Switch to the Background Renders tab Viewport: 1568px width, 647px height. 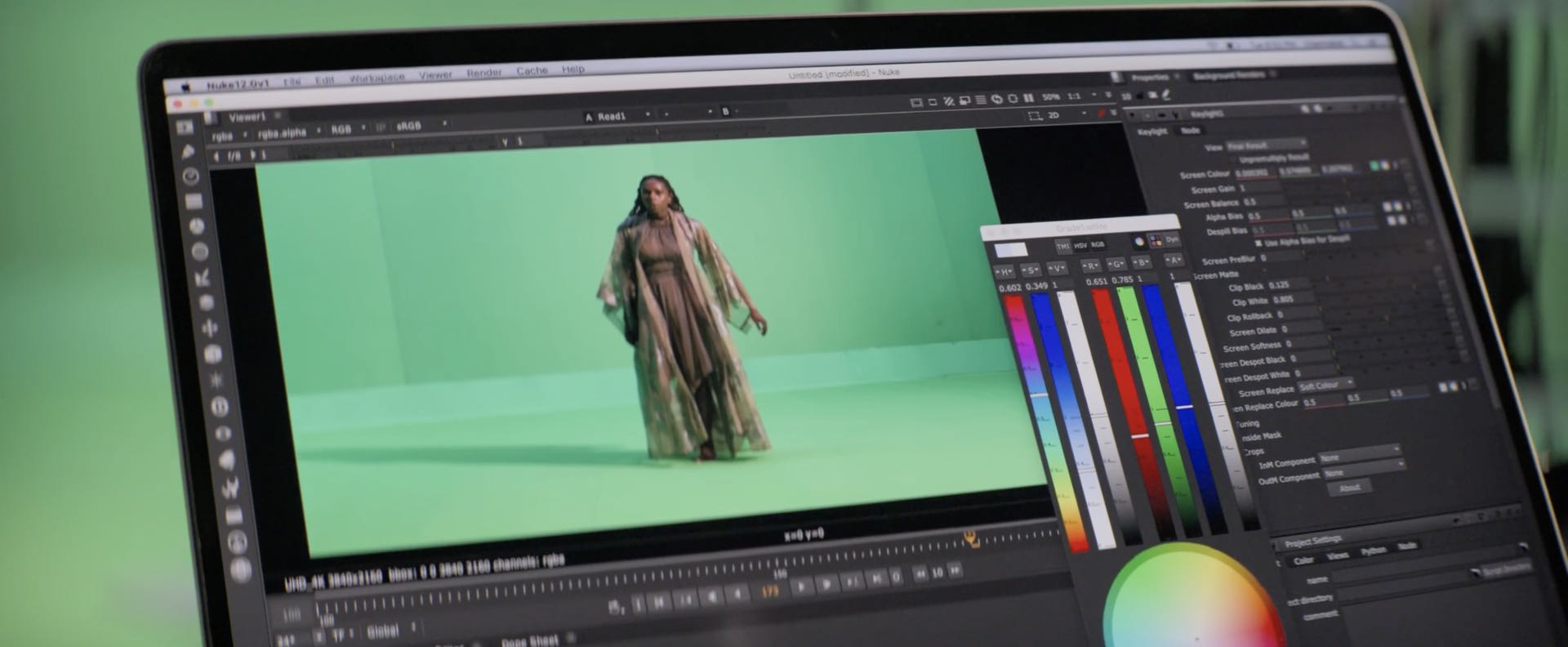click(1228, 75)
